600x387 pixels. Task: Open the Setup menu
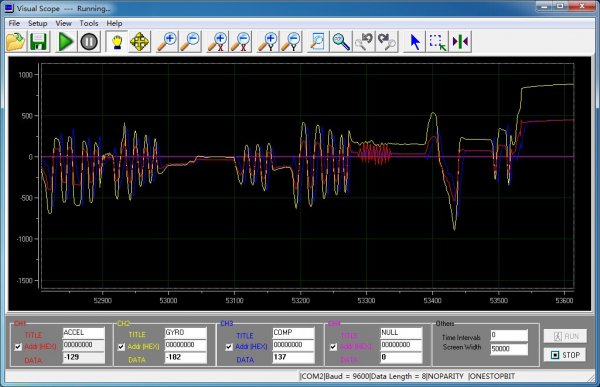[38, 23]
